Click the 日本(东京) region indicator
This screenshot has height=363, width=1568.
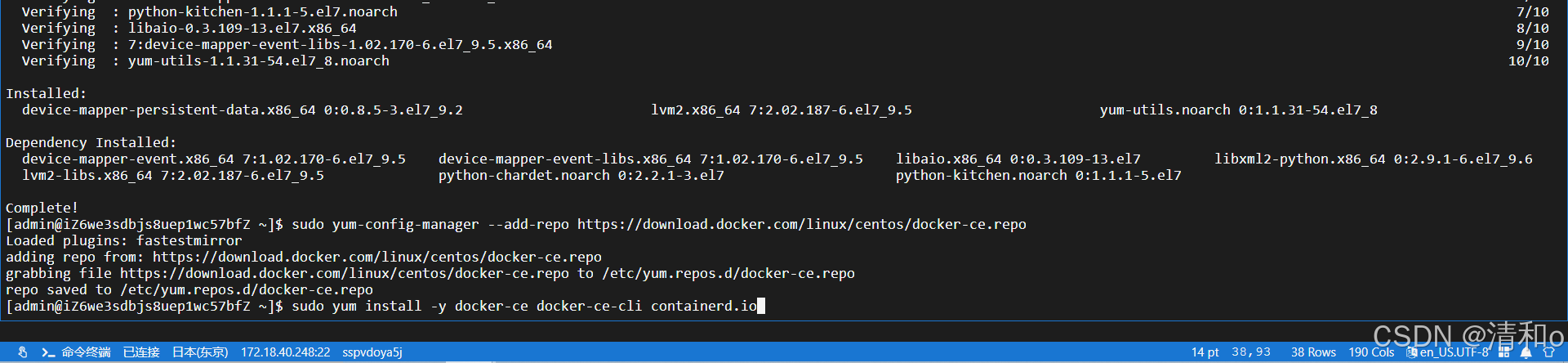200,352
